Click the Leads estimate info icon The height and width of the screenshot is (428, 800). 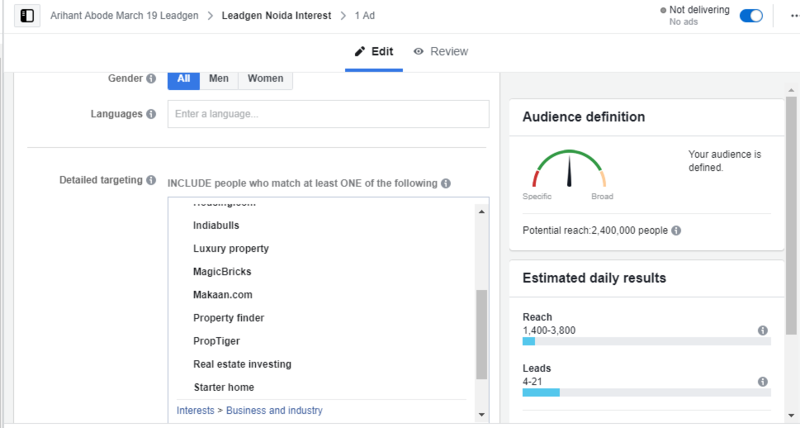pos(763,382)
